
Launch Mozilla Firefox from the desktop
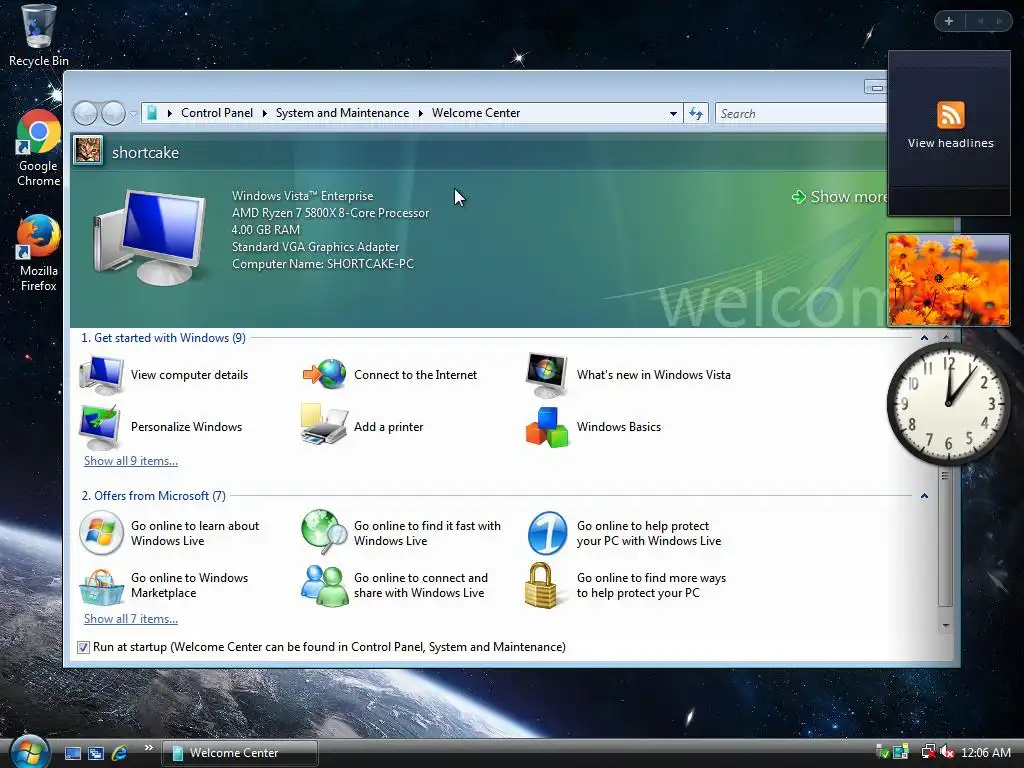(39, 253)
